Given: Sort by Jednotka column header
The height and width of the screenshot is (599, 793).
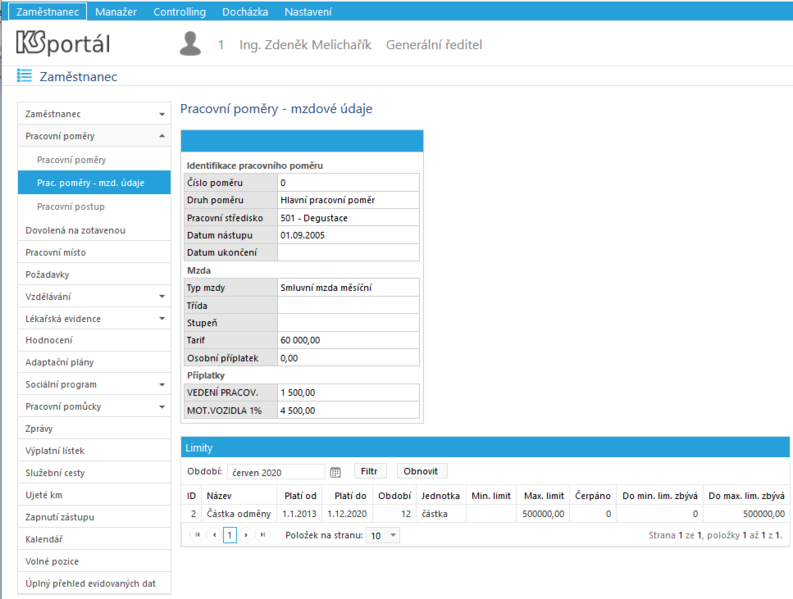Looking at the screenshot, I should pos(440,496).
